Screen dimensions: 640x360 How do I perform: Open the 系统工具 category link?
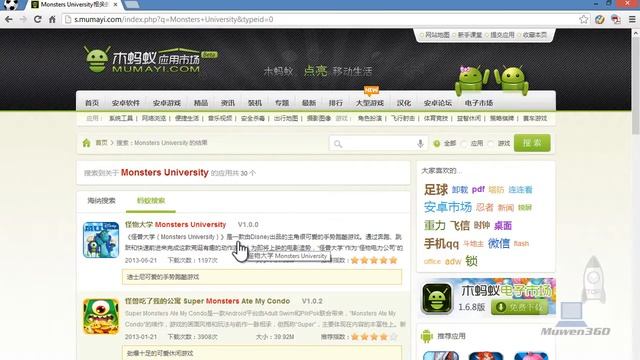click(x=121, y=118)
